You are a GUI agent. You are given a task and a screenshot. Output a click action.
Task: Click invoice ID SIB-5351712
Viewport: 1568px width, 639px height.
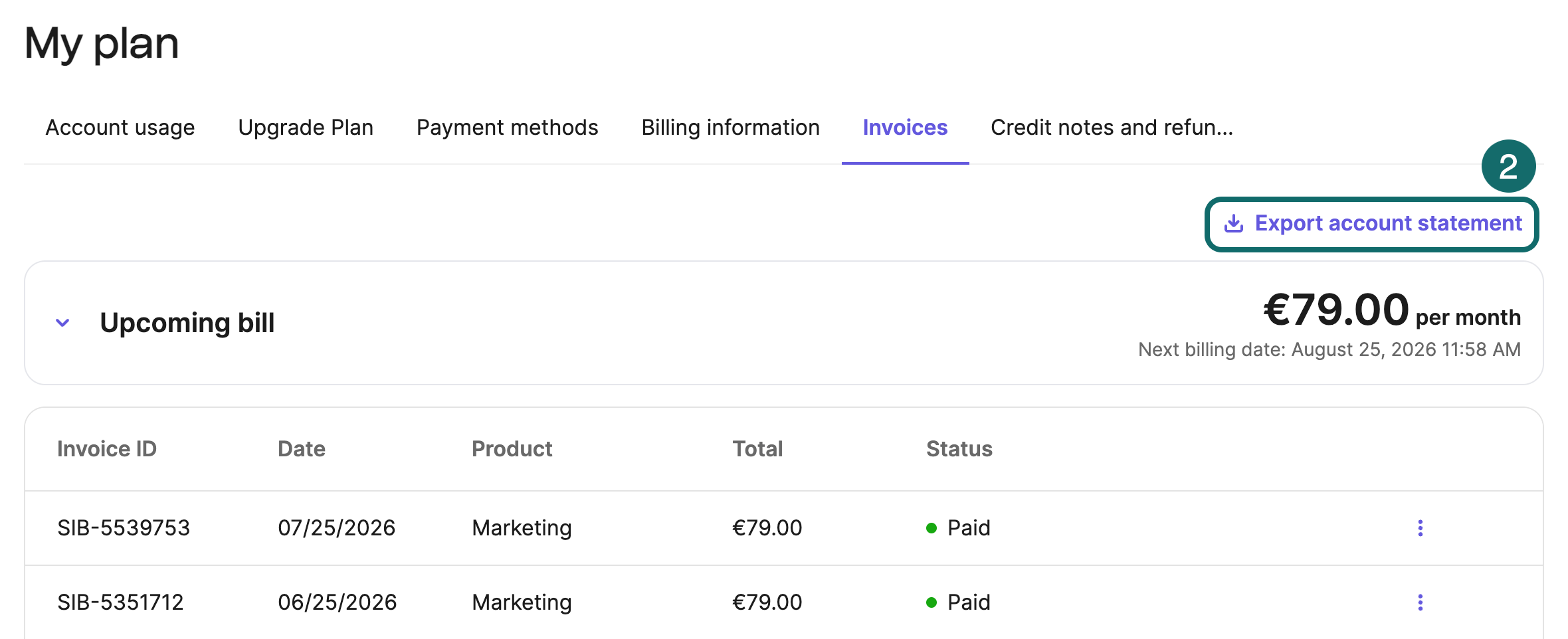coord(120,602)
